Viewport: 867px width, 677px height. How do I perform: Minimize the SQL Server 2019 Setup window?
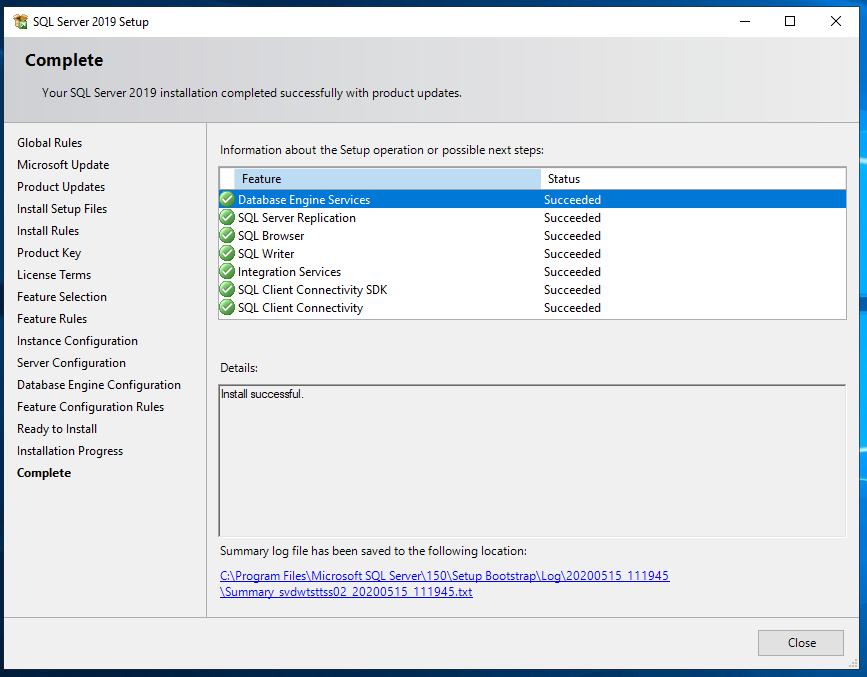click(745, 21)
